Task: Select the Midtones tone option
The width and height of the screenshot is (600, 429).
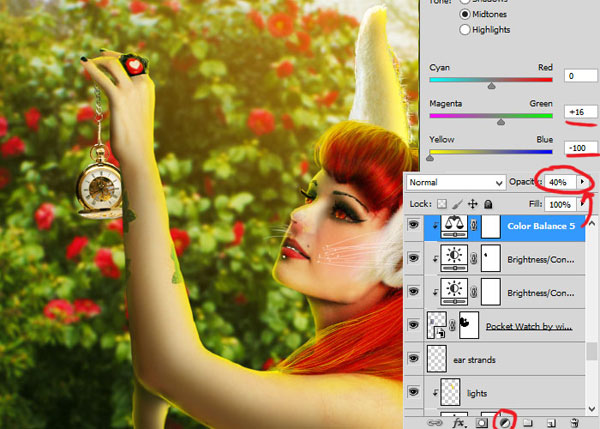Action: coord(465,14)
